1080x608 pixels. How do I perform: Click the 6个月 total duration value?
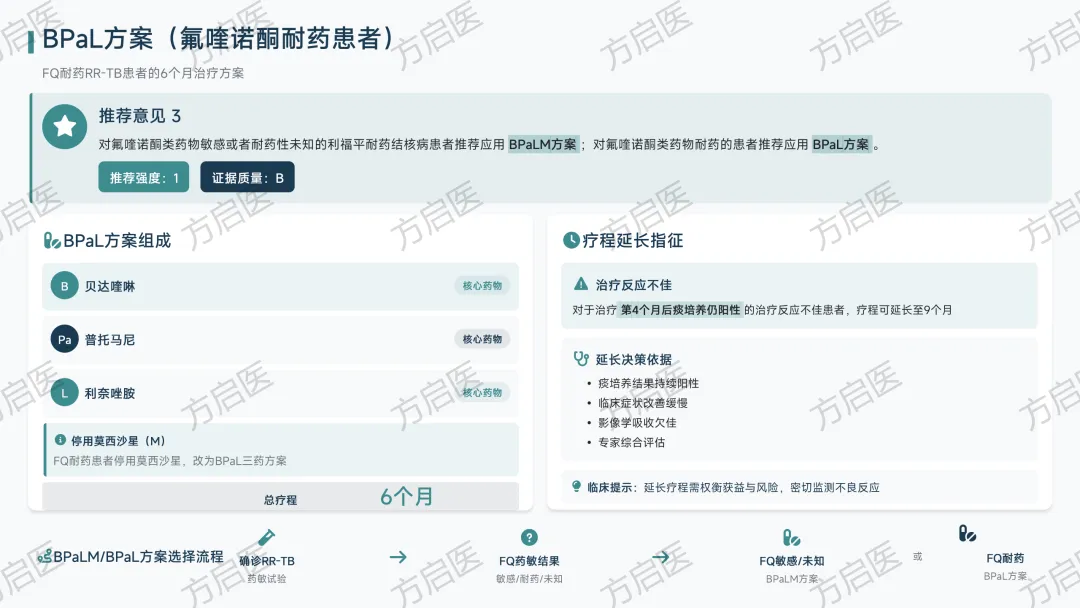click(x=406, y=496)
